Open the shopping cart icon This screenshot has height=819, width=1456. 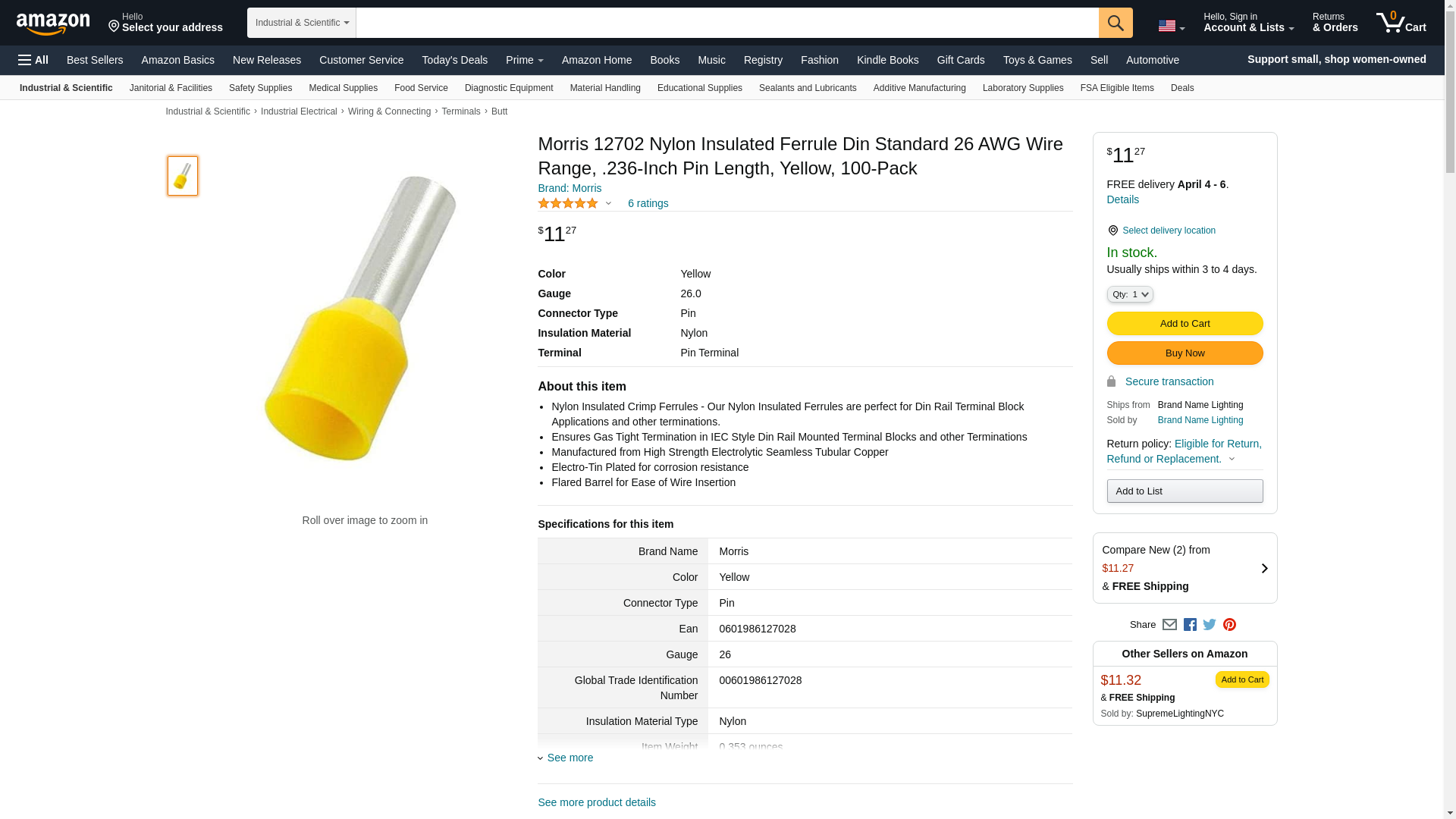1401,23
